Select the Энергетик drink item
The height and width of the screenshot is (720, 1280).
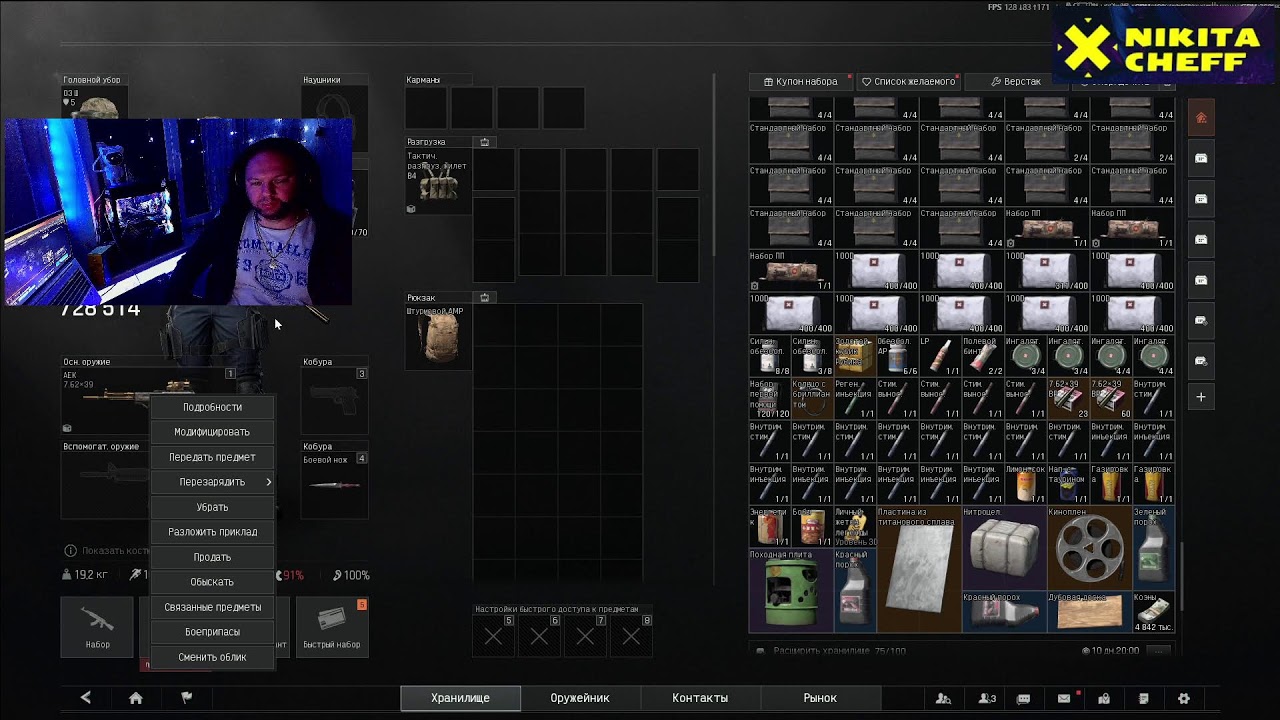click(x=770, y=527)
